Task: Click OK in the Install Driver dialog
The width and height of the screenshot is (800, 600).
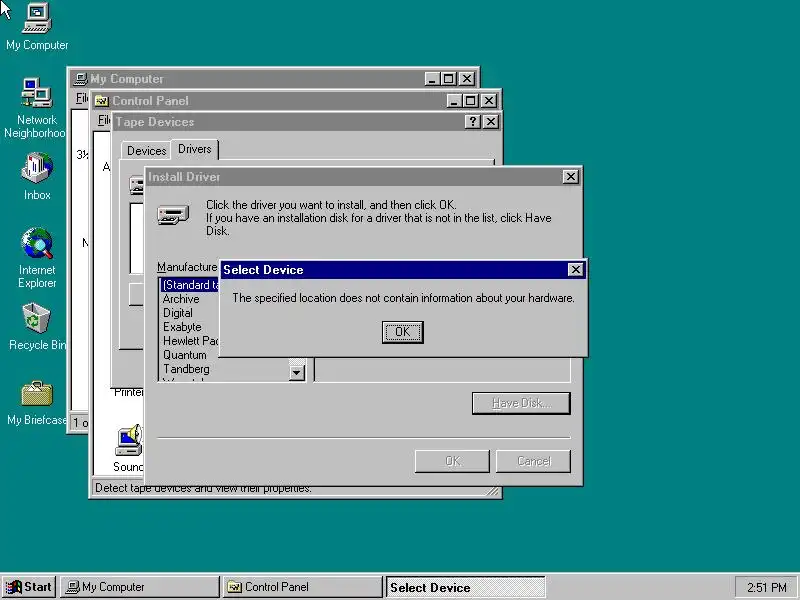Action: pos(452,461)
